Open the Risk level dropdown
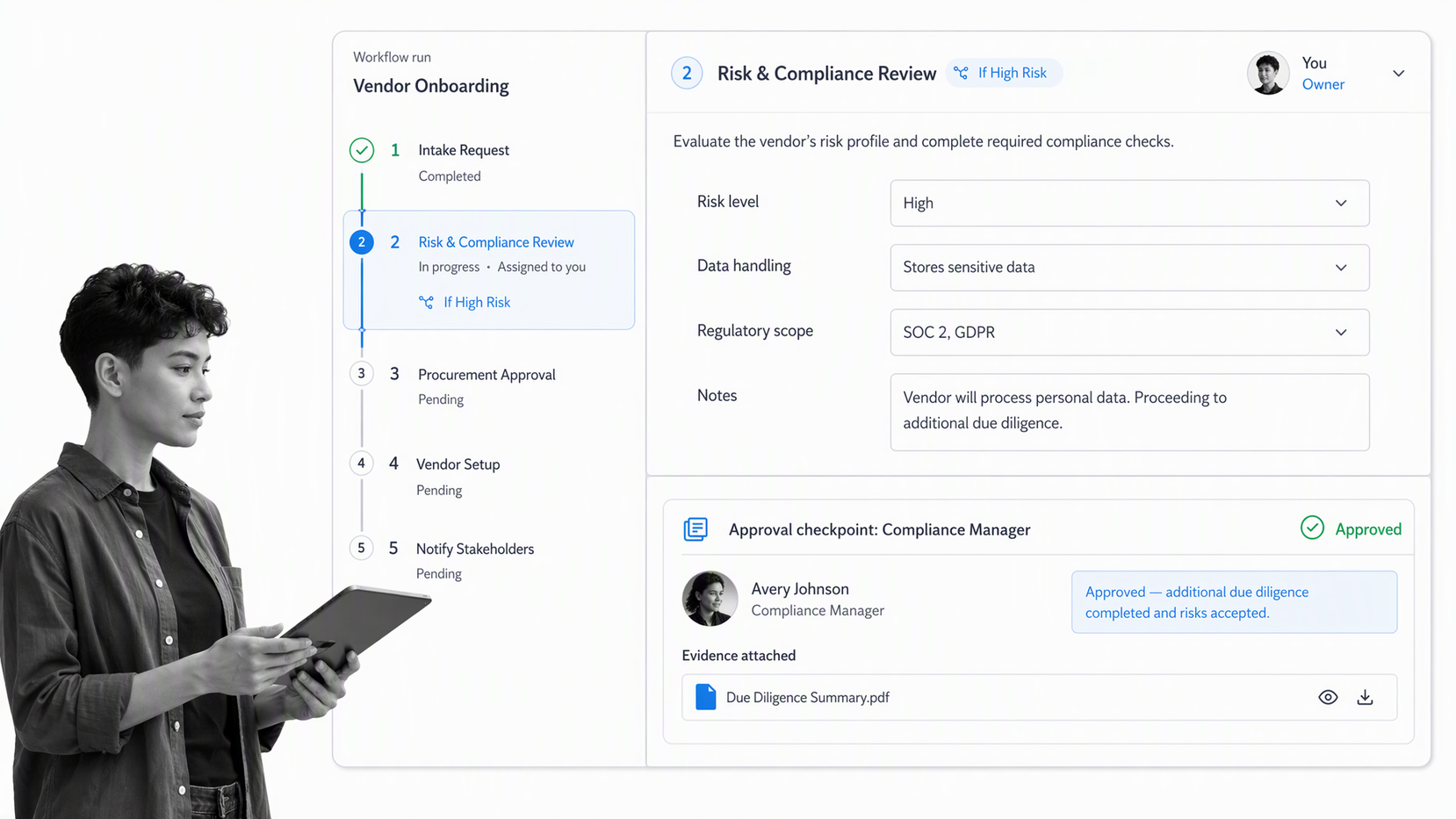 click(x=1129, y=203)
